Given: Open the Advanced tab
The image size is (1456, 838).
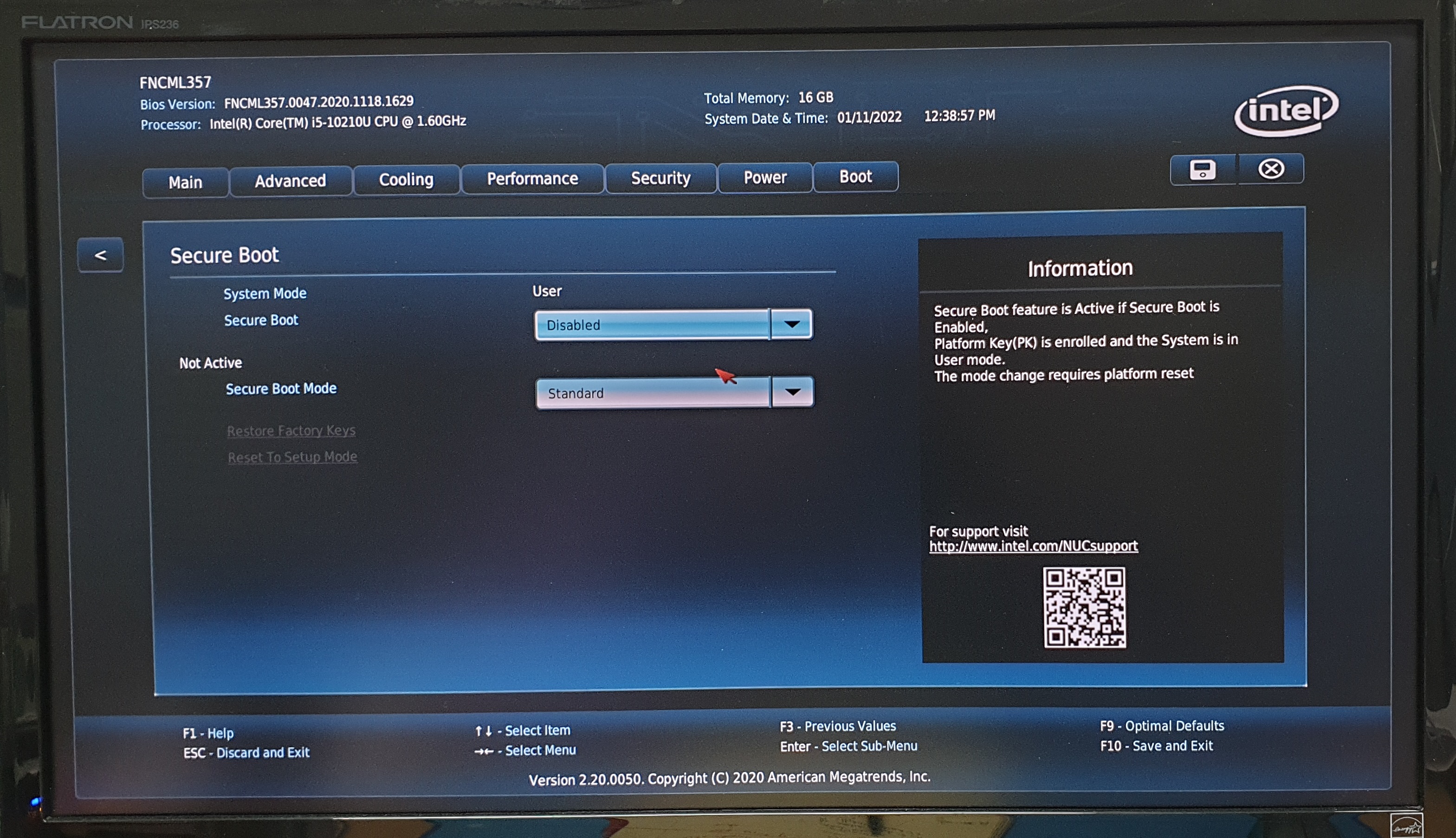Looking at the screenshot, I should point(291,182).
